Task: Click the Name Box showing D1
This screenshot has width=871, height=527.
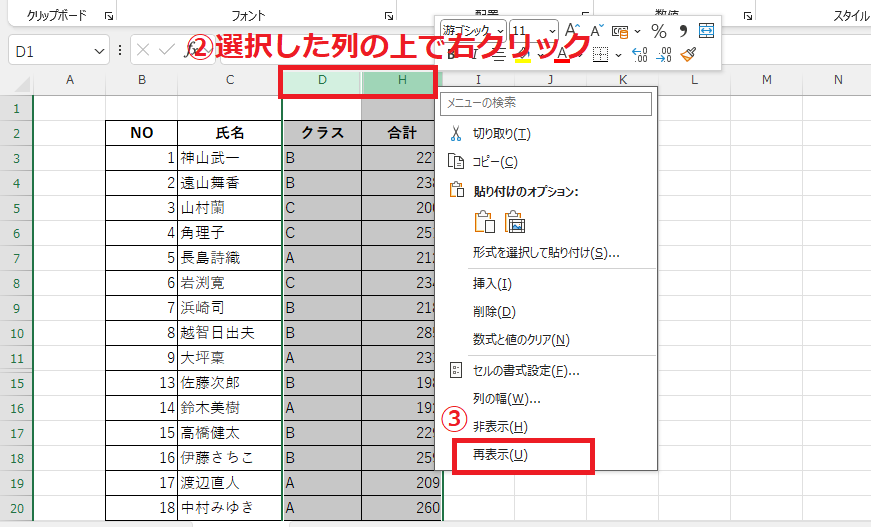Action: [51, 51]
